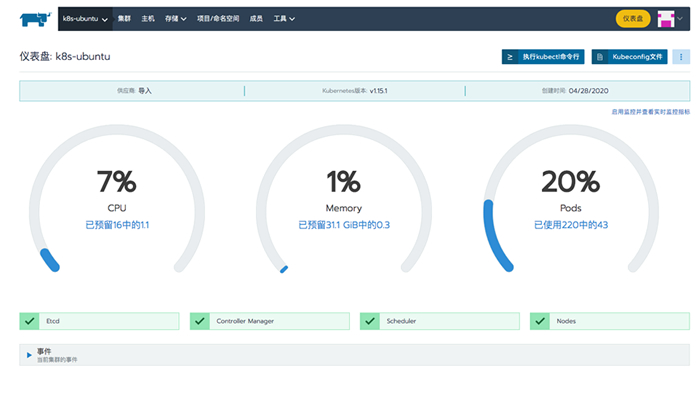Click the terminal prompt icon on kubectl button
Image resolution: width=700 pixels, height=399 pixels.
pyautogui.click(x=510, y=57)
